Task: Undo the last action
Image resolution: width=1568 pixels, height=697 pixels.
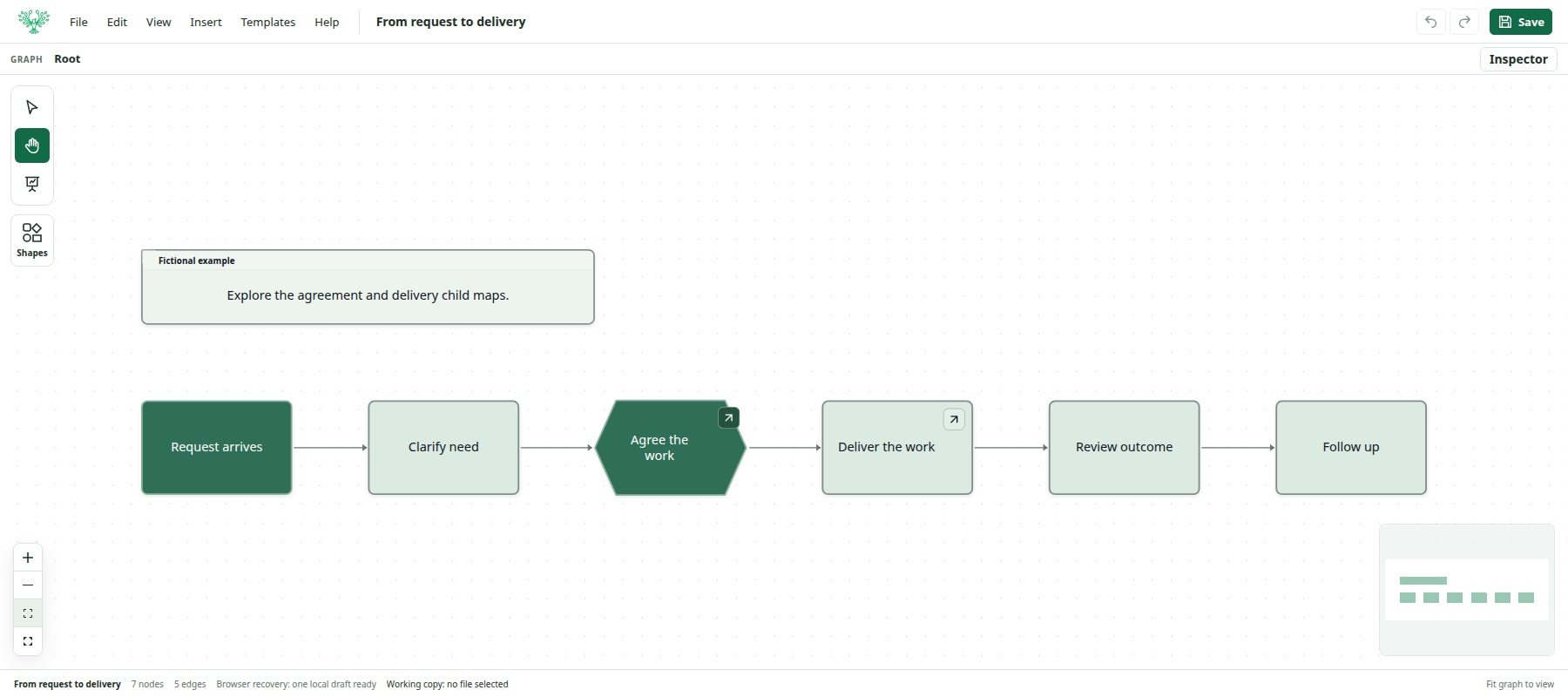Action: [x=1431, y=22]
